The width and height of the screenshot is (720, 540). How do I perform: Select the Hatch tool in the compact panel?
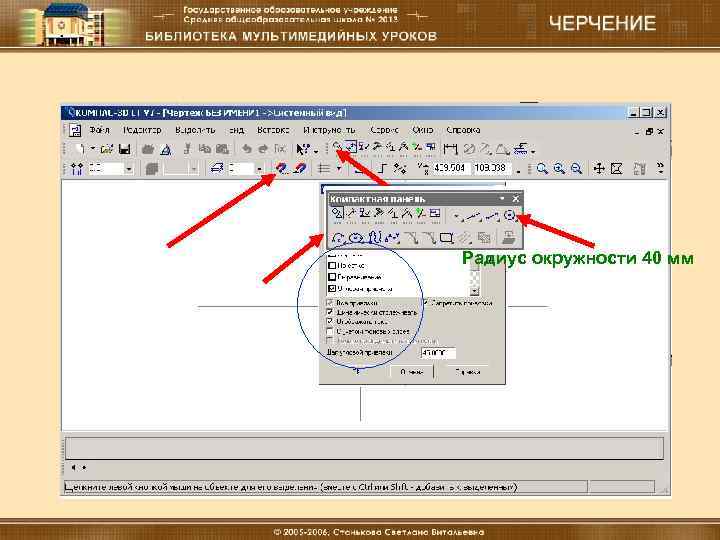coord(483,238)
